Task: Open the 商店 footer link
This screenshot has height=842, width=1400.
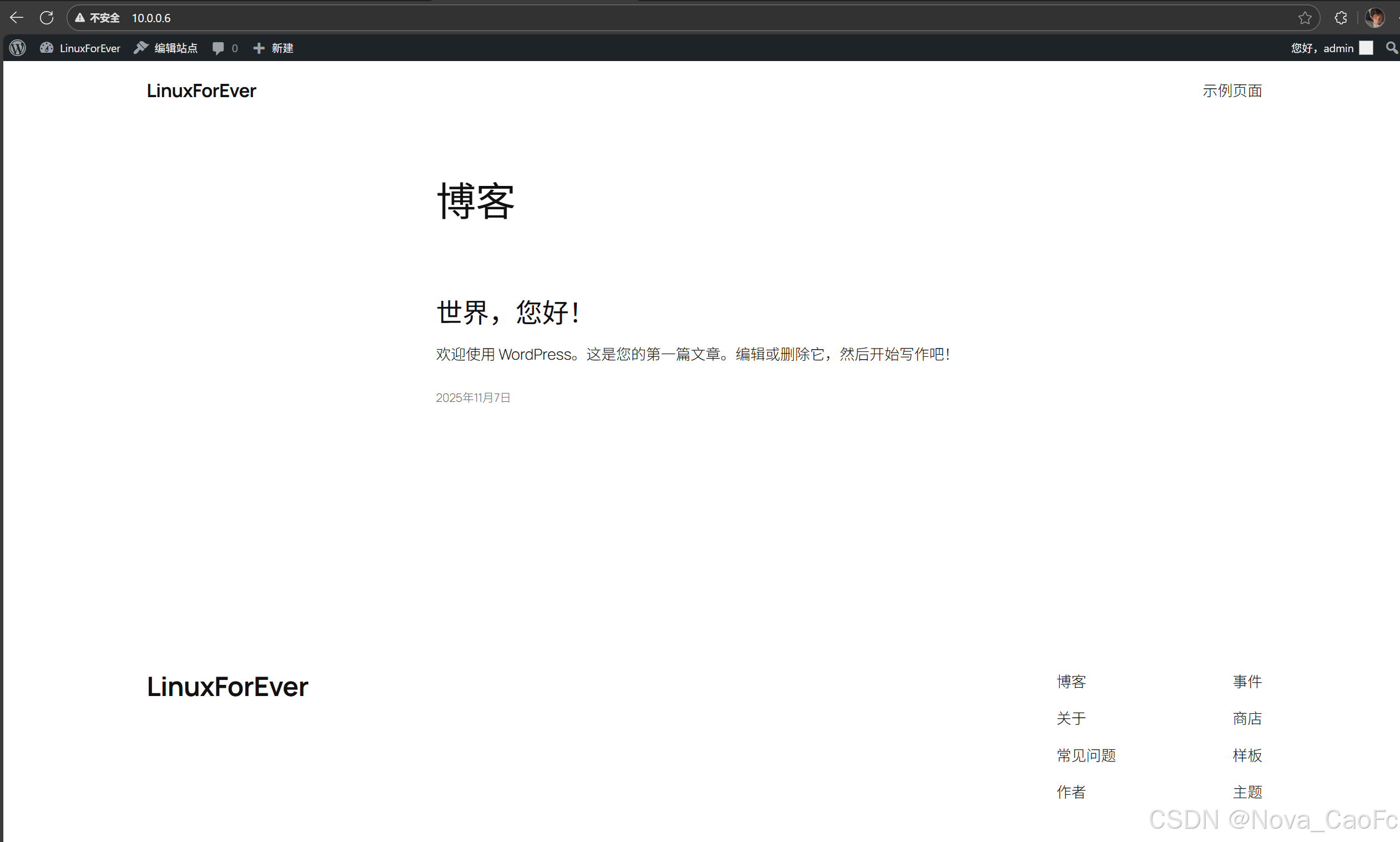Action: click(x=1247, y=718)
